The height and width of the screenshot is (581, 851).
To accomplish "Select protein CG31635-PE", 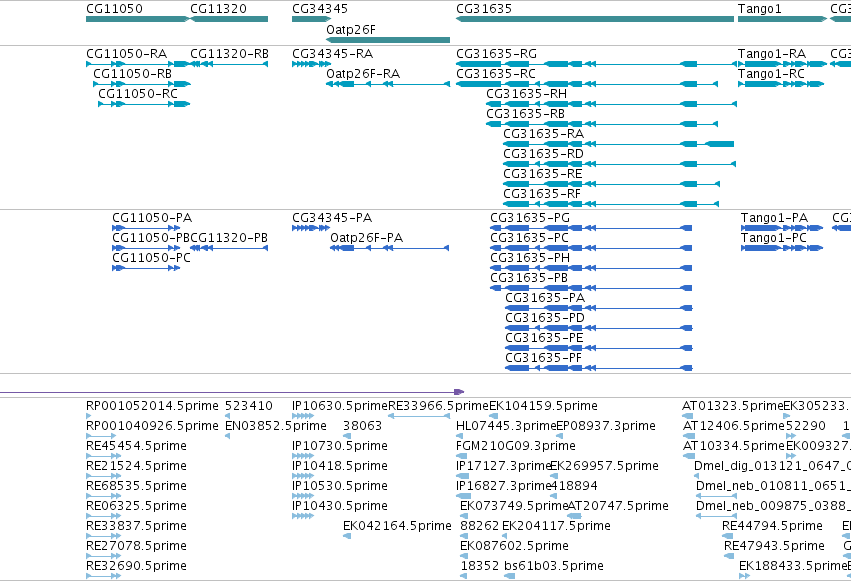I will click(599, 349).
